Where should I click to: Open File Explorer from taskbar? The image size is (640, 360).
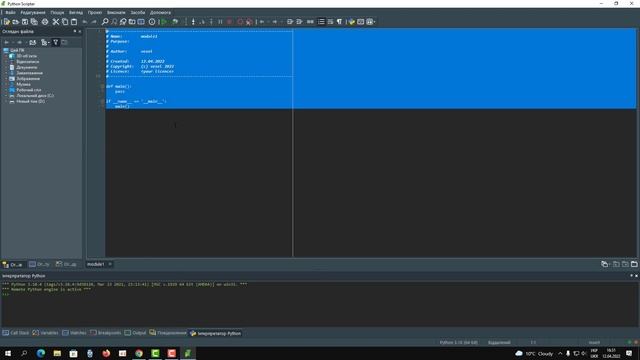click(57, 353)
